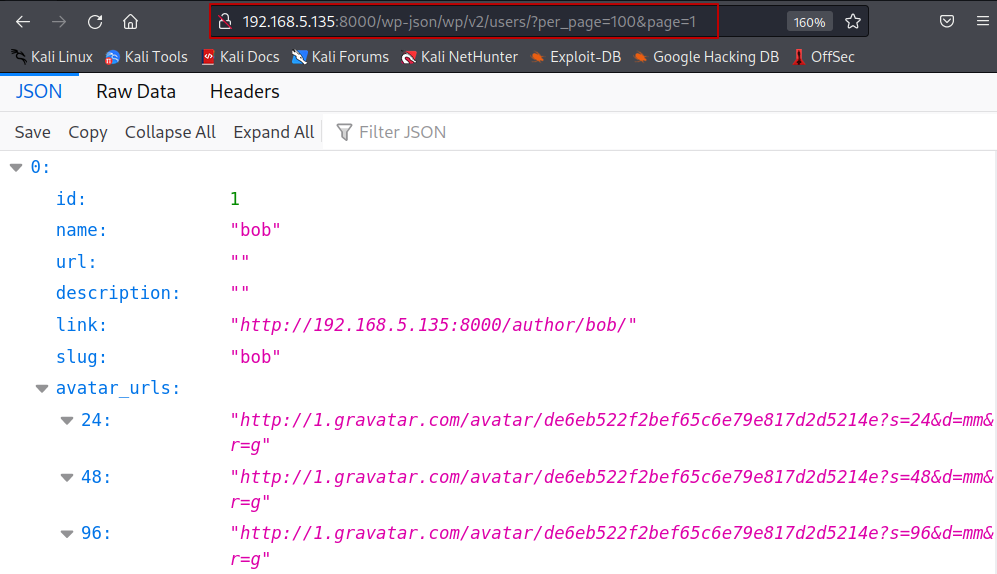Viewport: 997px width, 574px height.
Task: Open the OffSec bookmark
Action: click(x=823, y=57)
